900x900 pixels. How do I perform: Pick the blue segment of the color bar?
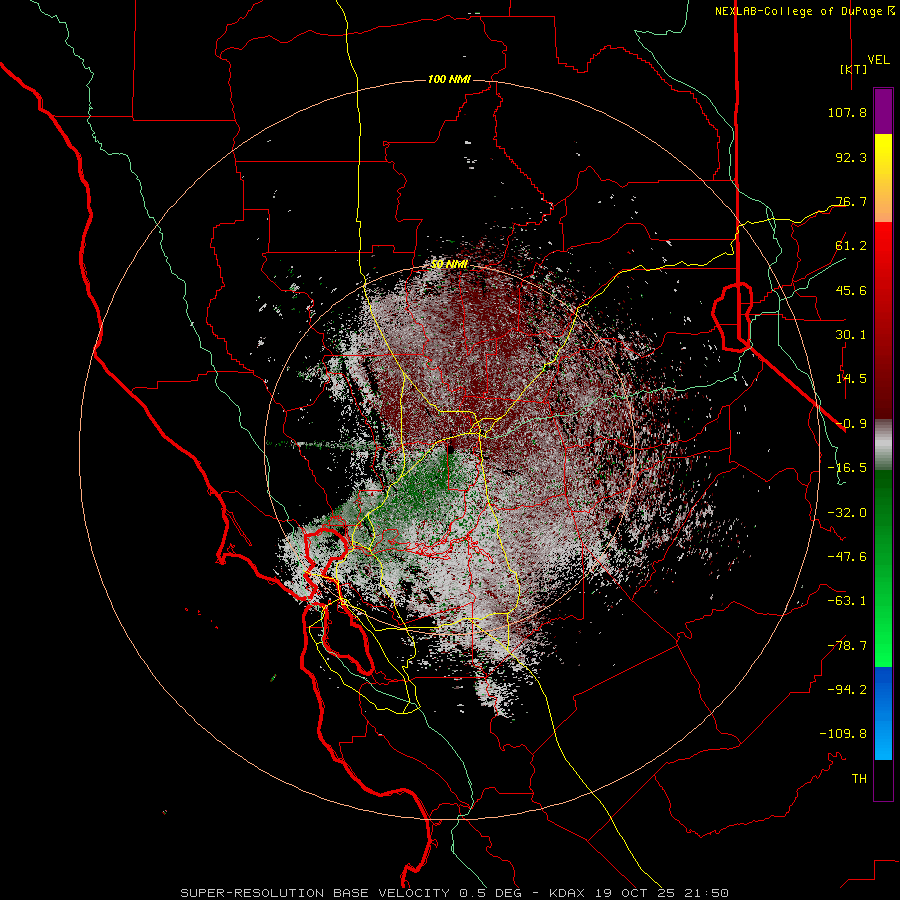[883, 713]
